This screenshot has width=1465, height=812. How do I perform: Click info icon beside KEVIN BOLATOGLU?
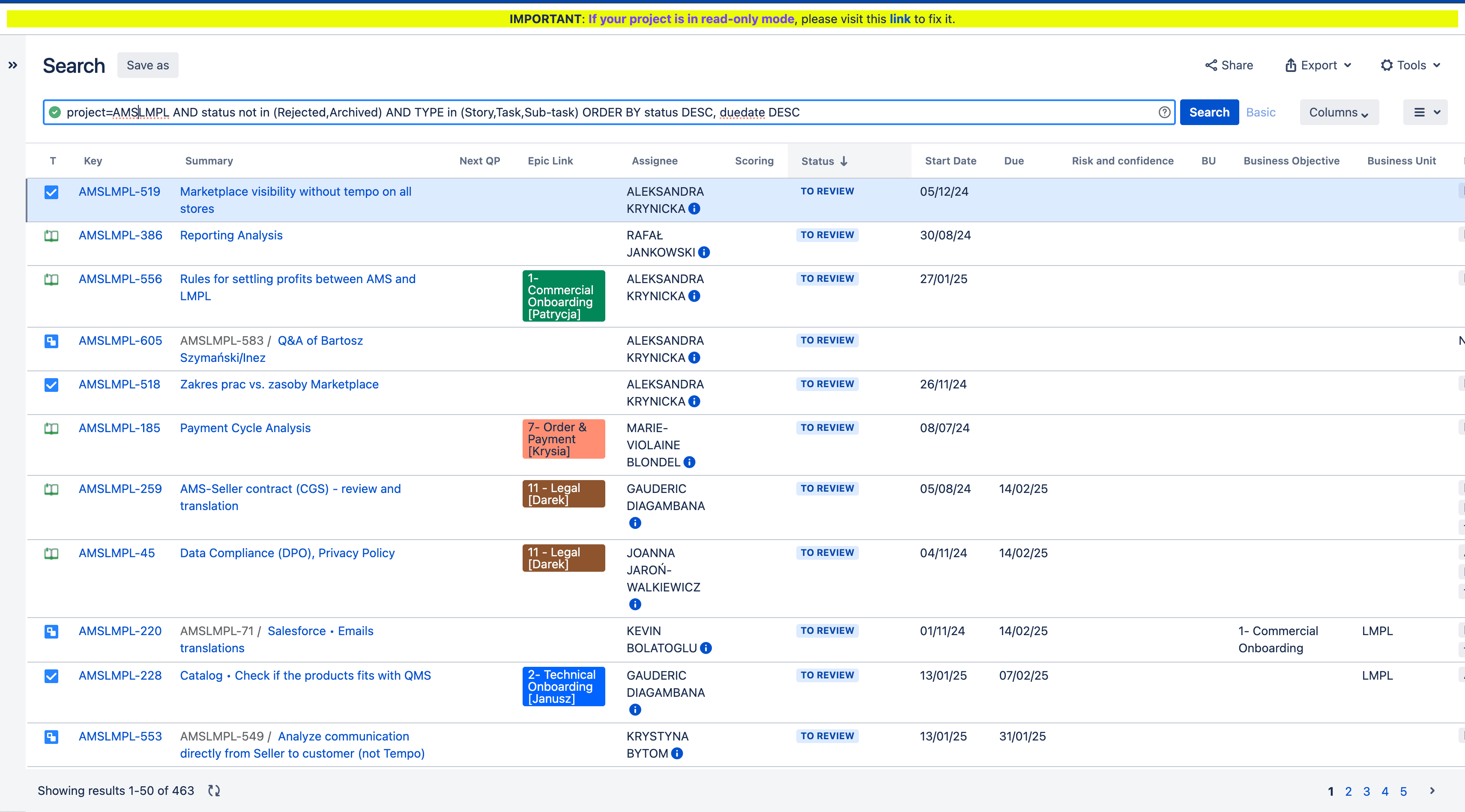point(706,648)
